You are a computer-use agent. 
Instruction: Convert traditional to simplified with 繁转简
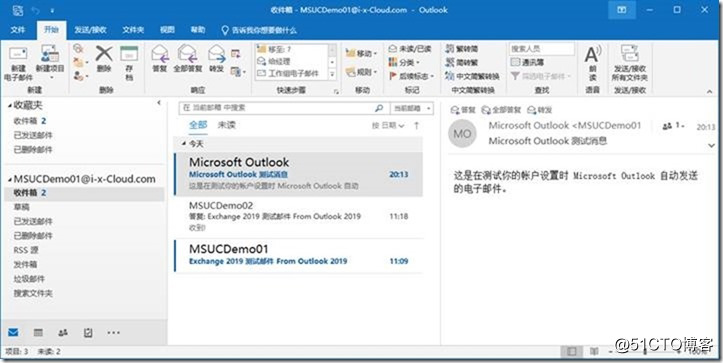[x=462, y=48]
